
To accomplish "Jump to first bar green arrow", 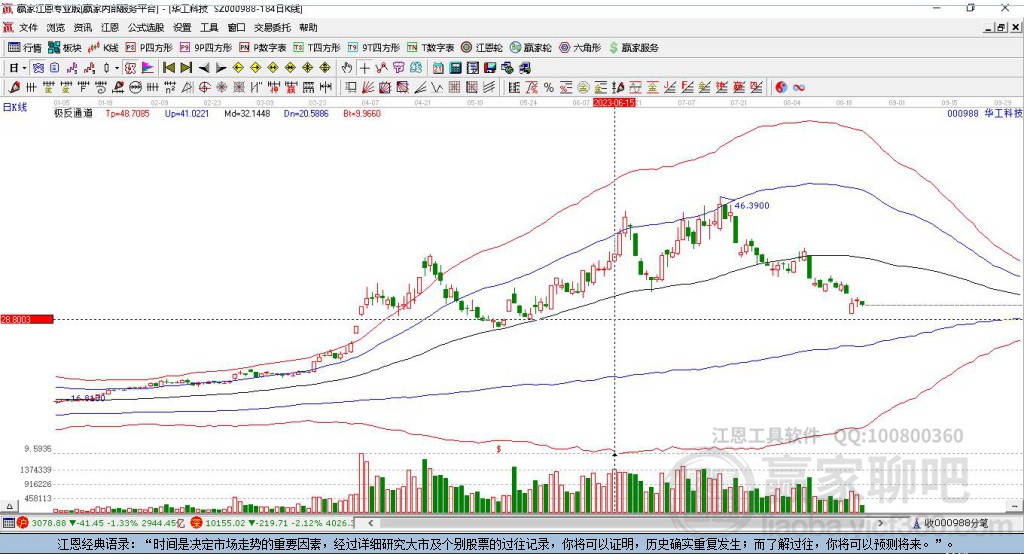I will 168,68.
